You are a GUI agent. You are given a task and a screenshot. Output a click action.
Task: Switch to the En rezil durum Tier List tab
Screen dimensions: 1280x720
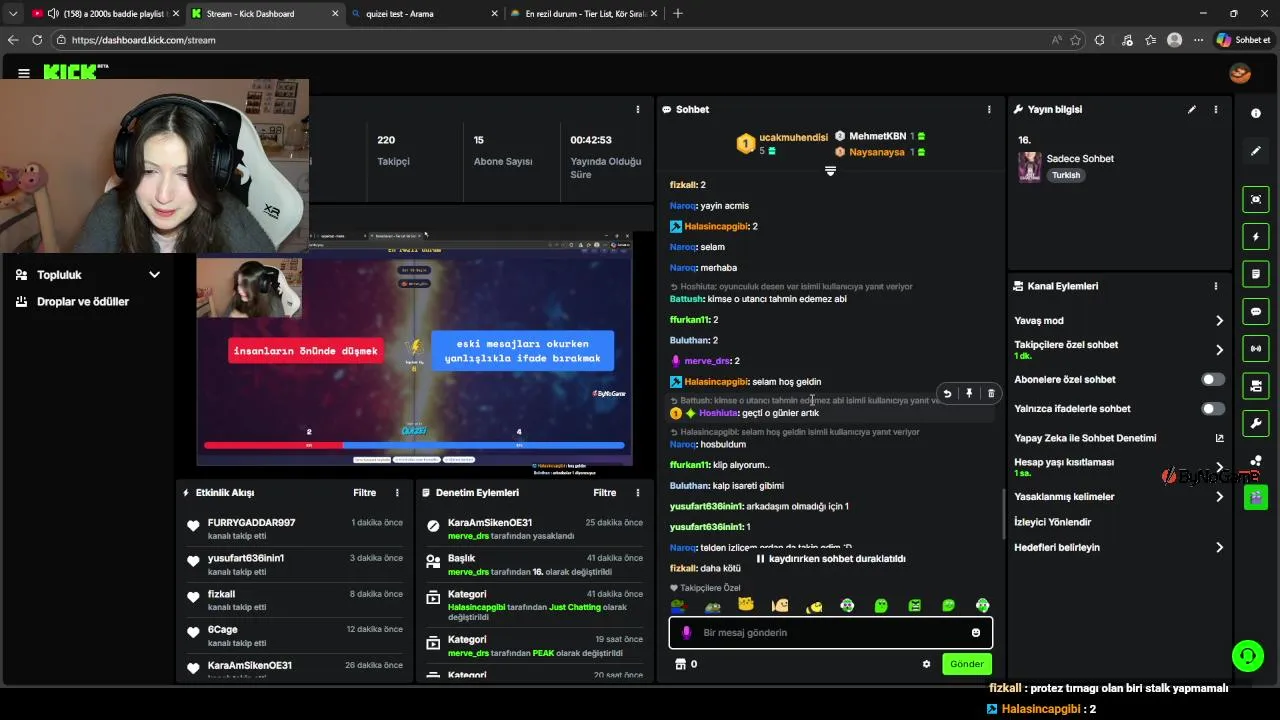point(582,13)
